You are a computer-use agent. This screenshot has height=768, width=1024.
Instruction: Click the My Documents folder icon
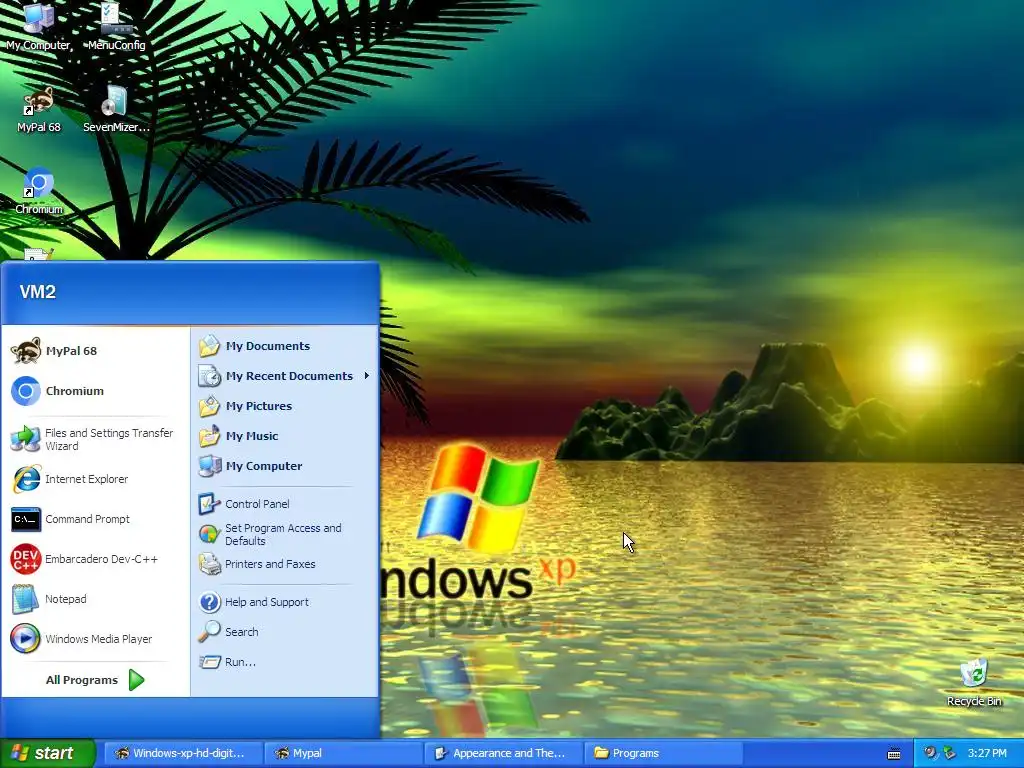210,346
